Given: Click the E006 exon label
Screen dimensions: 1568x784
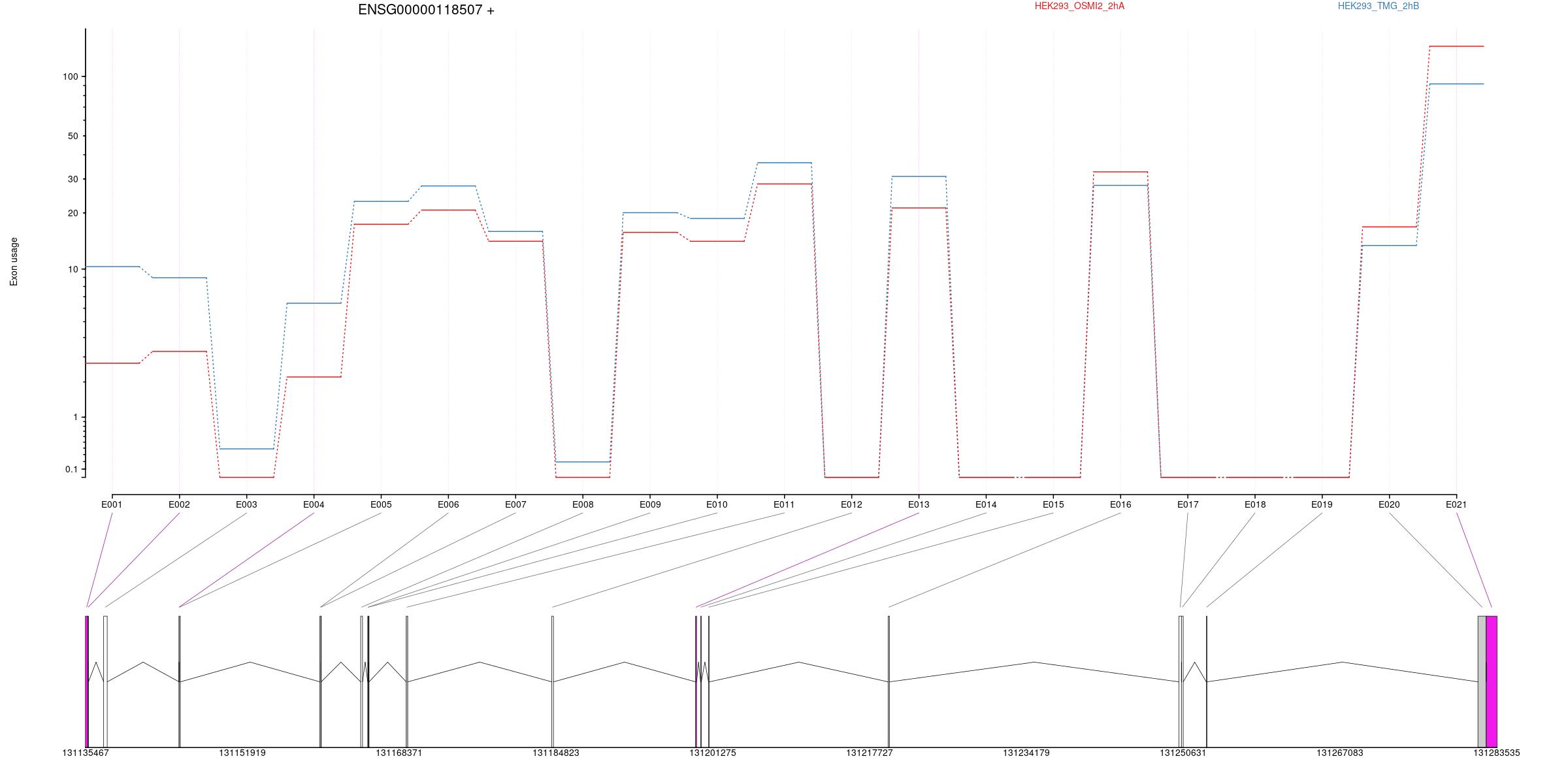Looking at the screenshot, I should [448, 504].
